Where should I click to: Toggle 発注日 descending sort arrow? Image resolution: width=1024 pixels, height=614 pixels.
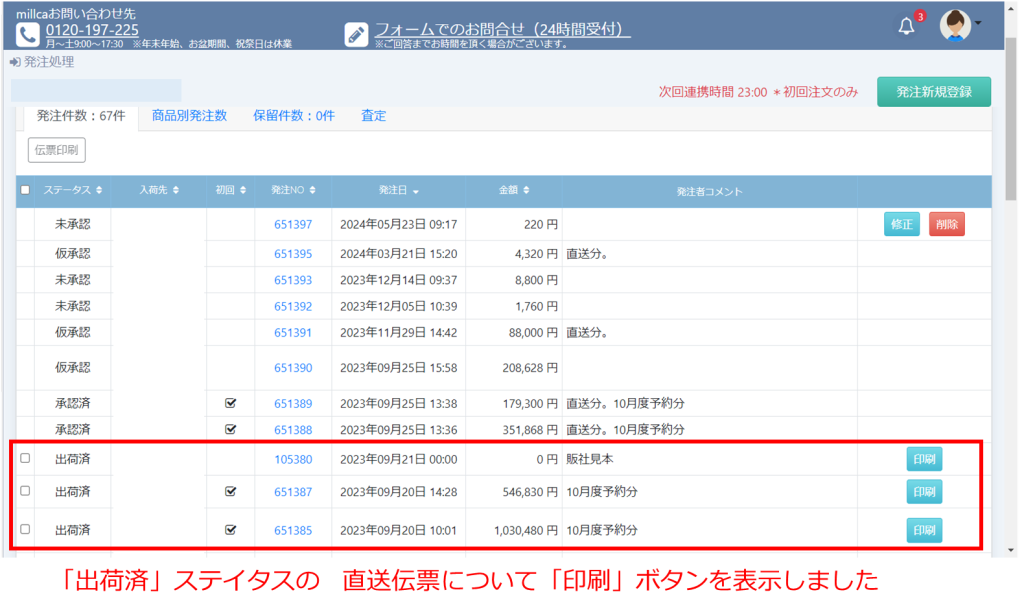(415, 191)
